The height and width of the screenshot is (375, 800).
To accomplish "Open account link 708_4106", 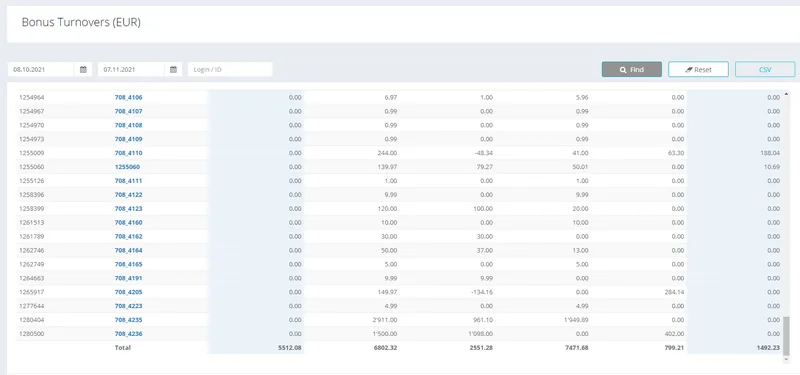I will point(129,97).
